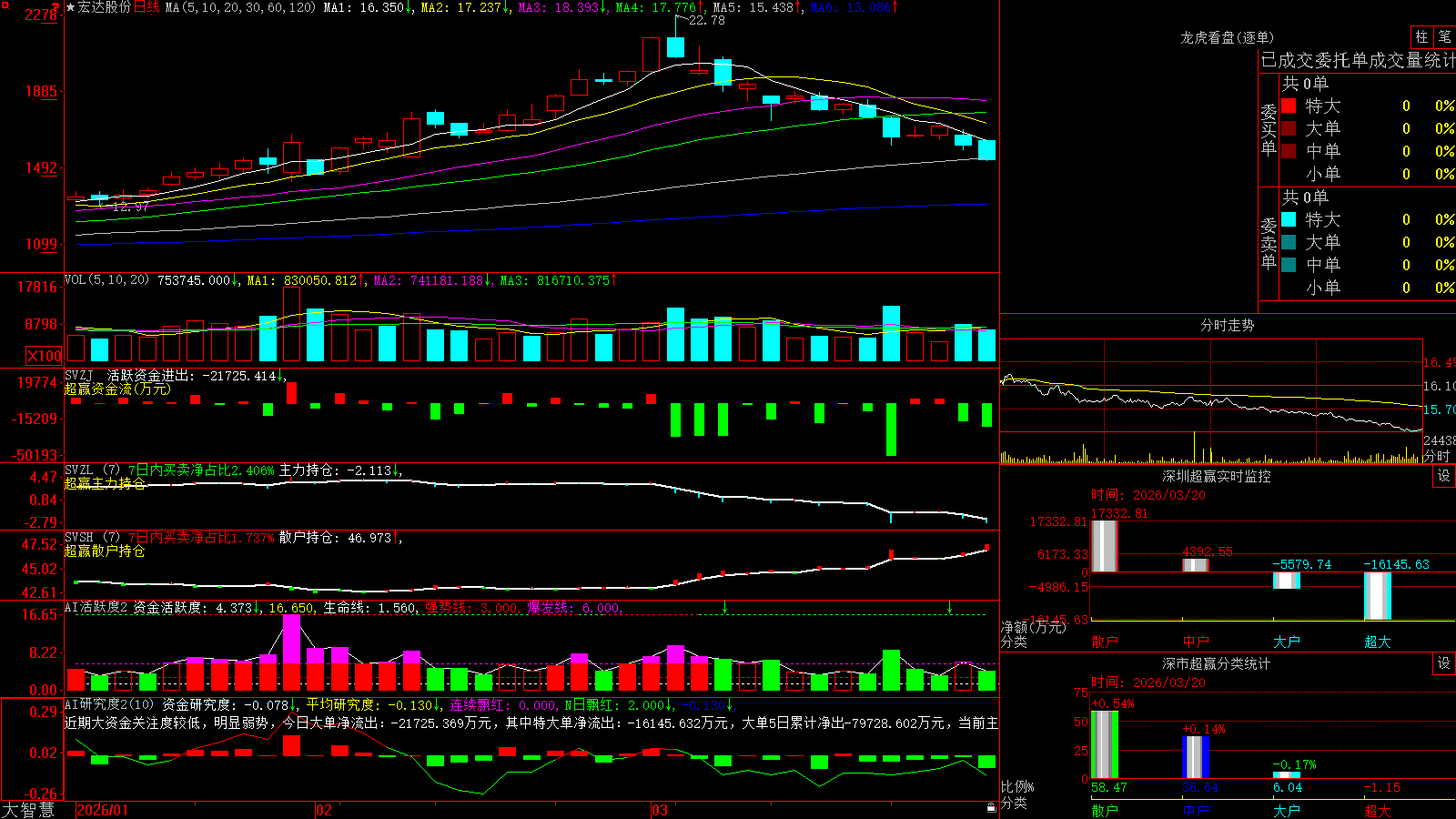Open the MA(5,10,20,30,60,120) indicator parameters
The width and height of the screenshot is (1456, 819).
click(x=240, y=7)
